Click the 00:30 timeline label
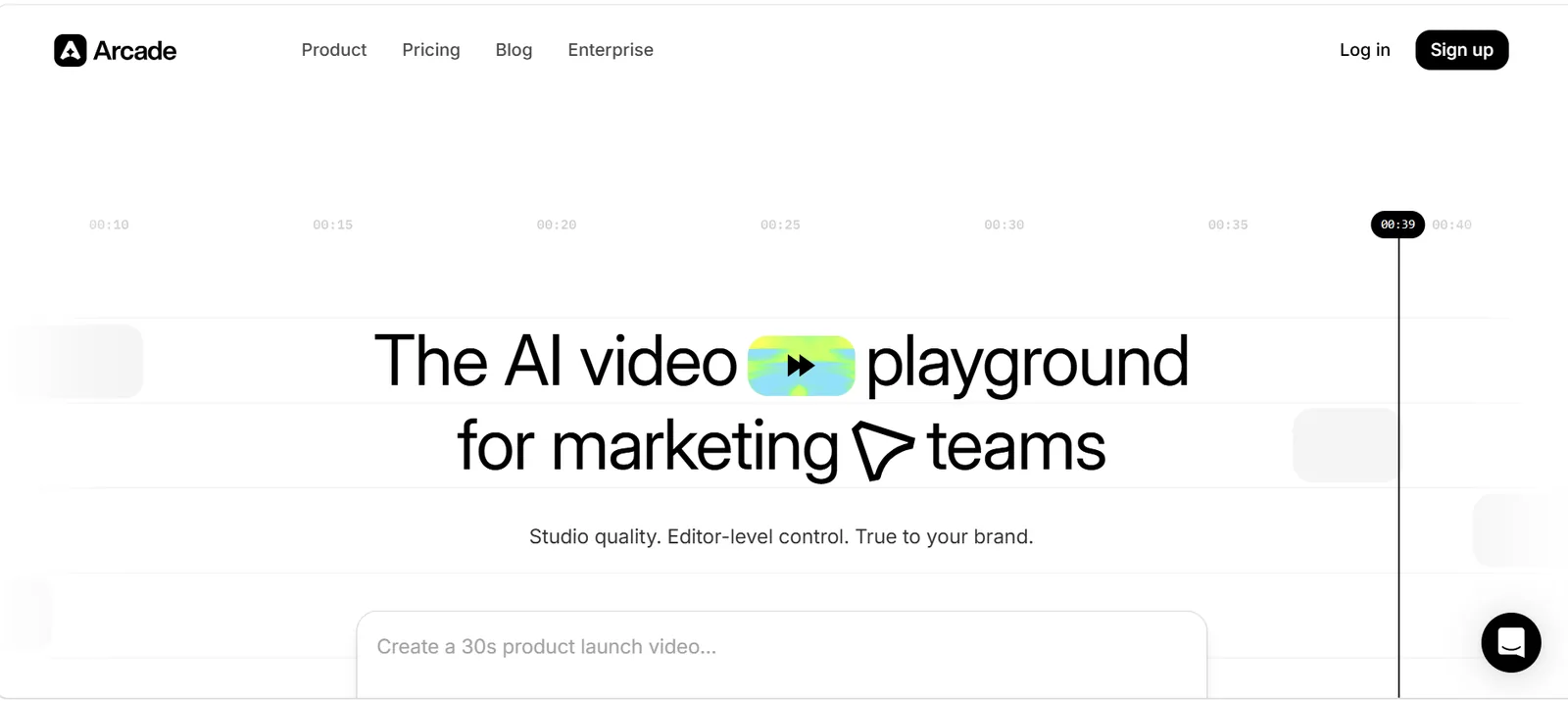 tap(1004, 225)
